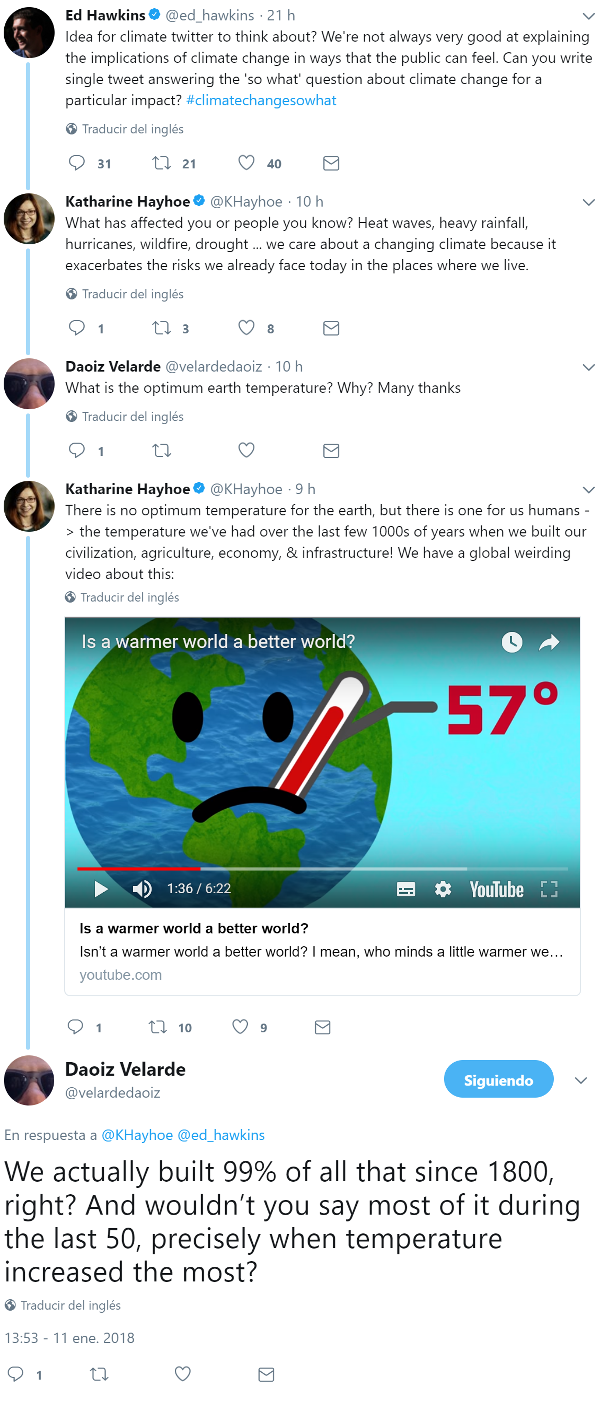Open the #climatechangesowhat hashtag
This screenshot has height=1401, width=600.
261,100
